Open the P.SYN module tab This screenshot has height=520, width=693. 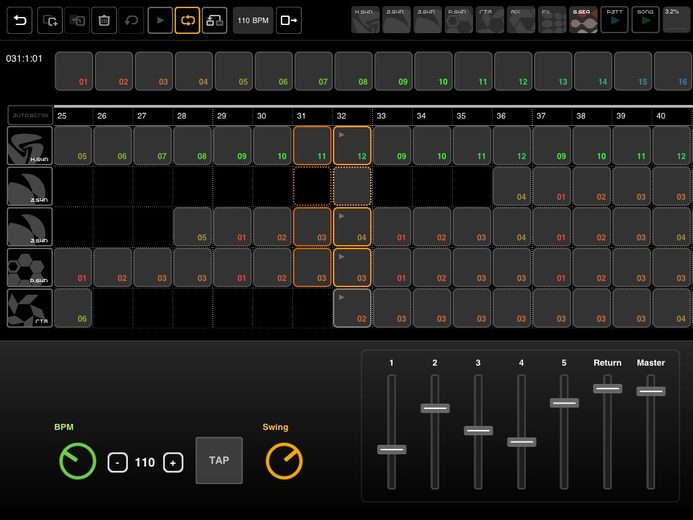point(458,20)
